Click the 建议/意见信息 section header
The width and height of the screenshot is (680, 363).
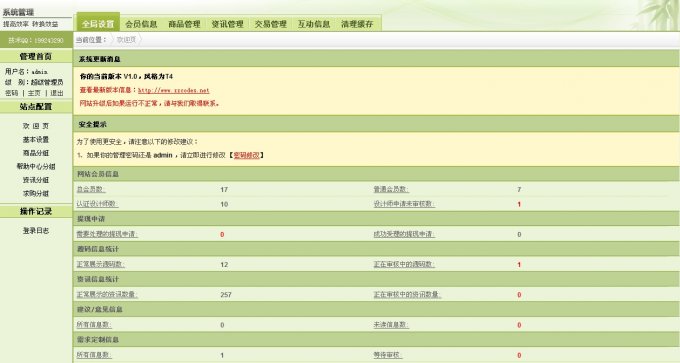pos(376,309)
